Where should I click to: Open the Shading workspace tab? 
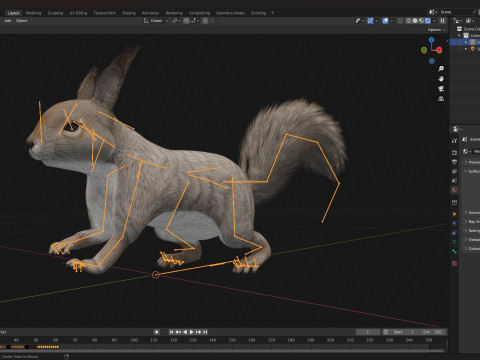[x=129, y=13]
